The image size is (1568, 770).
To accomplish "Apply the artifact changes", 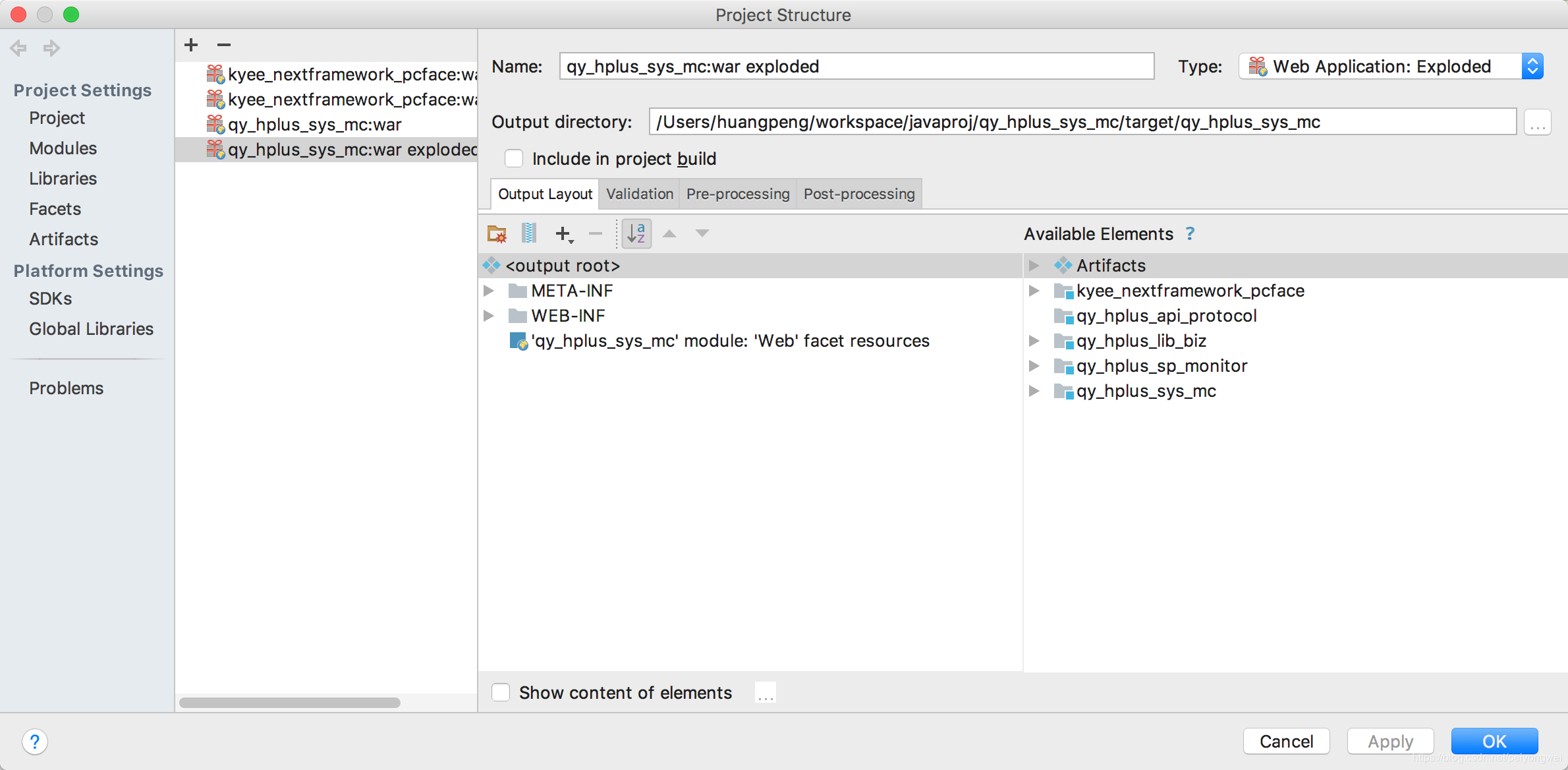I will point(1389,741).
